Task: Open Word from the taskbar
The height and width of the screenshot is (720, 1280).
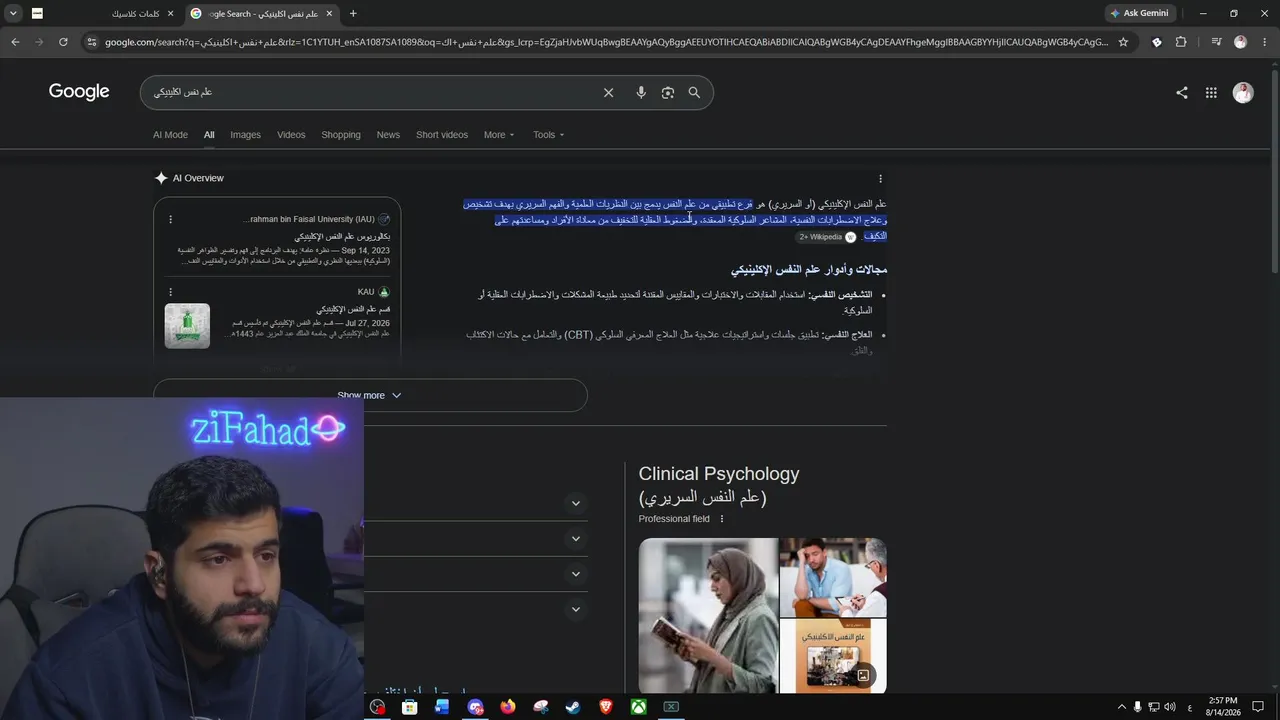Action: click(442, 707)
